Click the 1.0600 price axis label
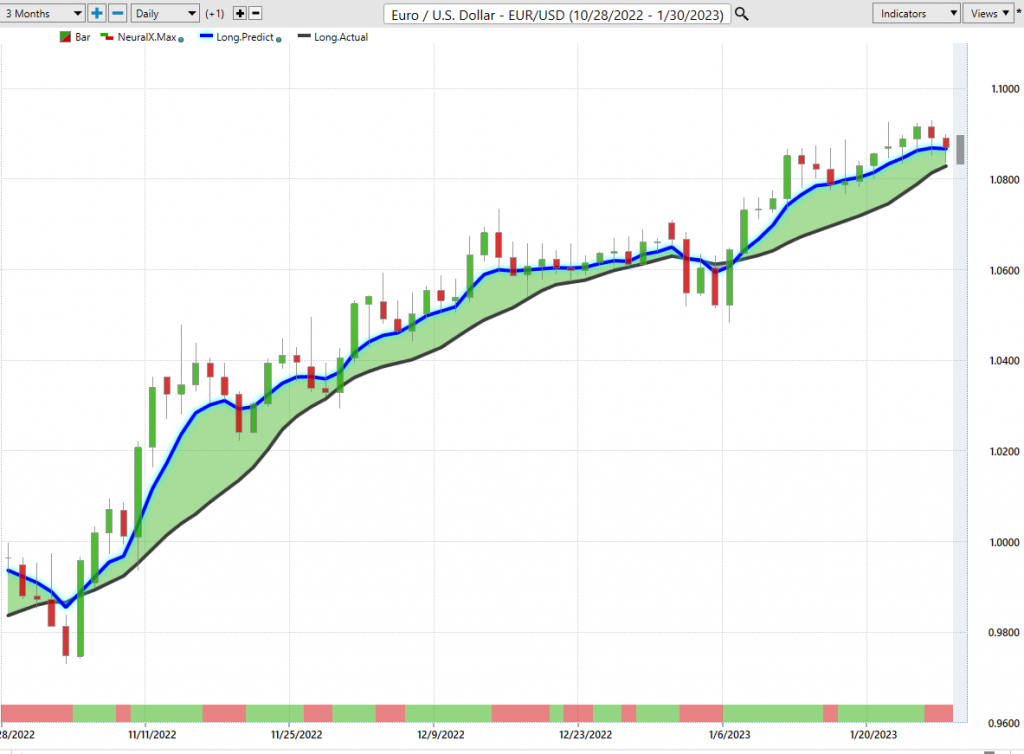The image size is (1024, 754). (1004, 270)
